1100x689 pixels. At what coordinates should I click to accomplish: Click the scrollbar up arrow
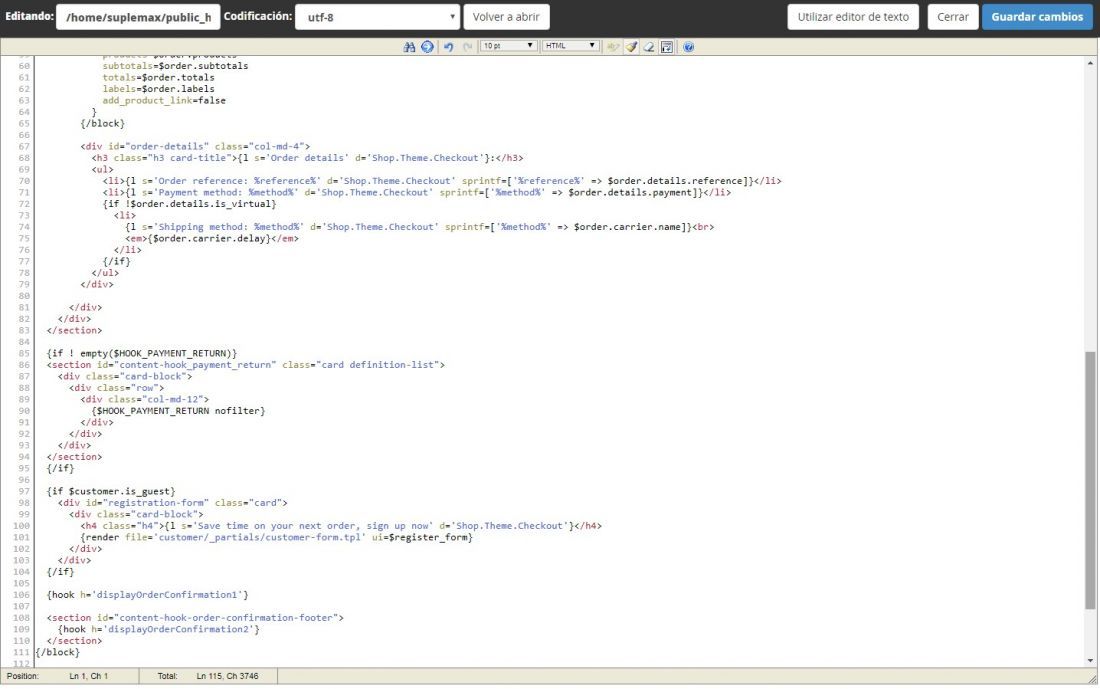[x=1090, y=63]
